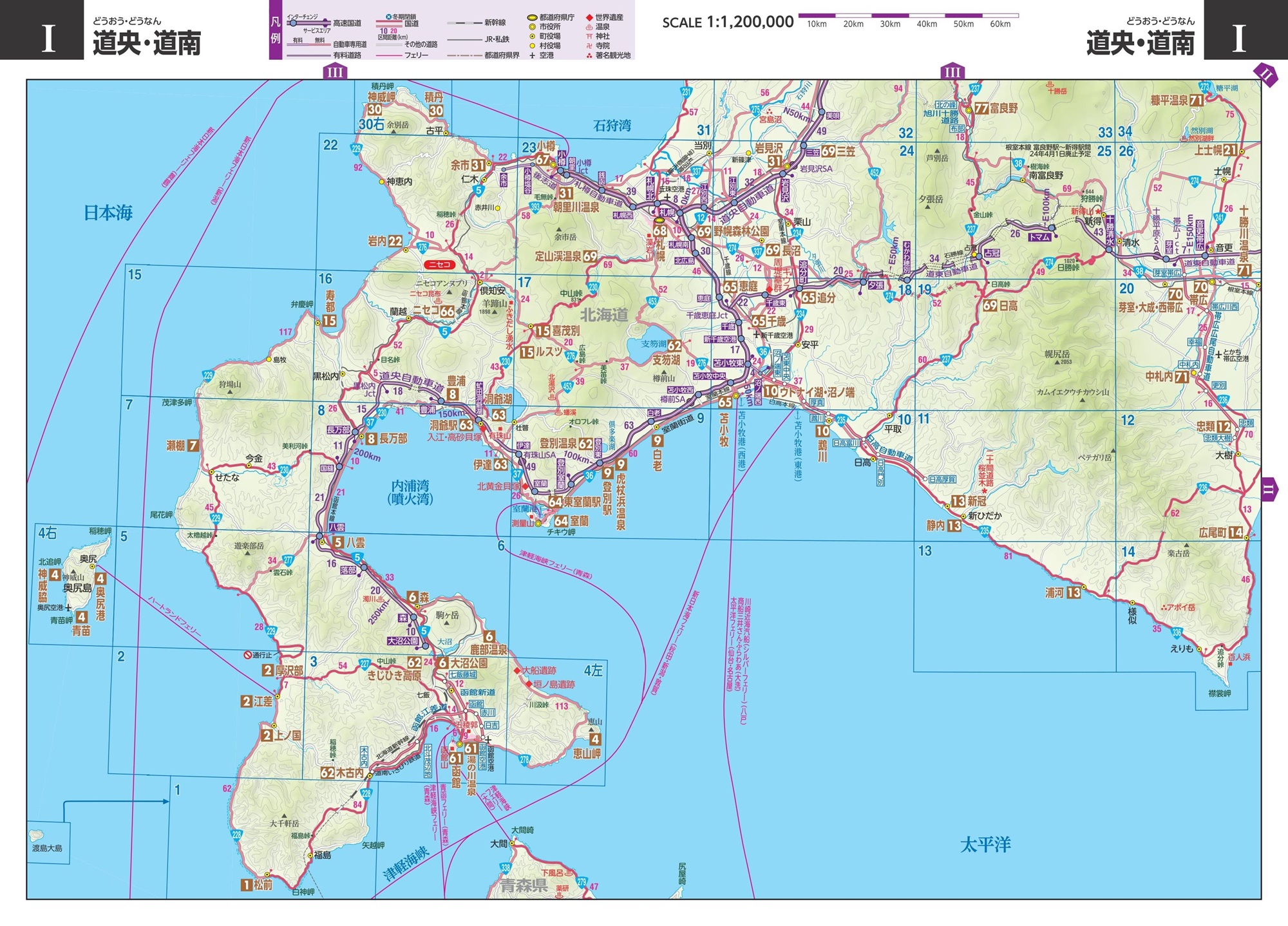Click the brown 14 box beside 広尾町
The height and width of the screenshot is (926, 1288).
(x=1236, y=533)
